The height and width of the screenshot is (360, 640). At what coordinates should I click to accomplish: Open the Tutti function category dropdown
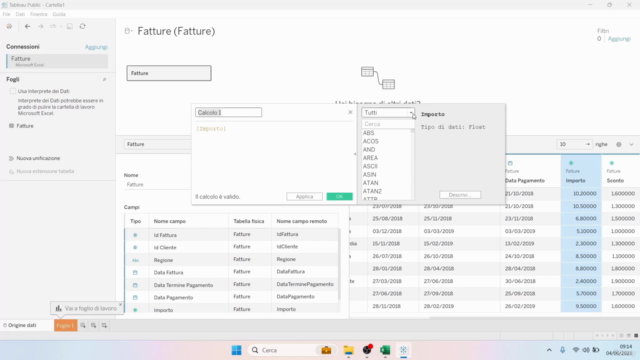click(x=387, y=113)
